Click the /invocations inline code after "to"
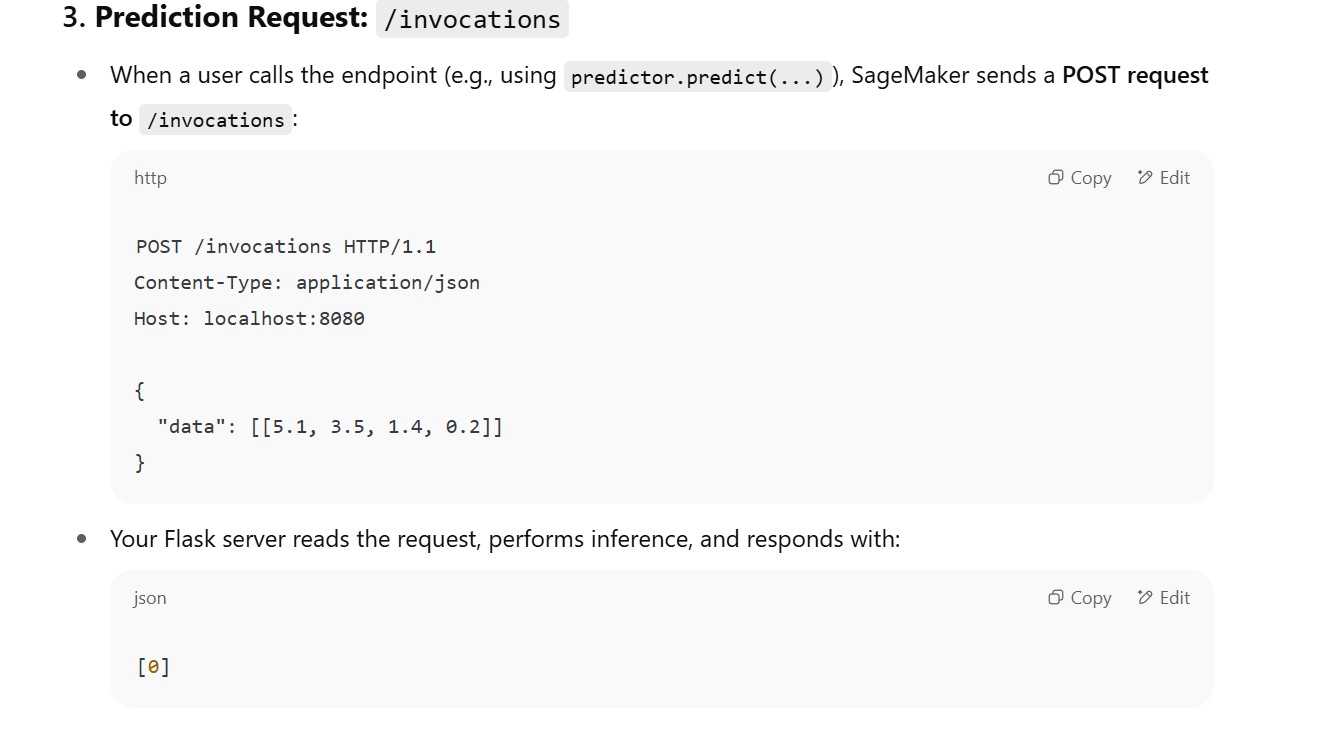The height and width of the screenshot is (741, 1335). tap(215, 120)
